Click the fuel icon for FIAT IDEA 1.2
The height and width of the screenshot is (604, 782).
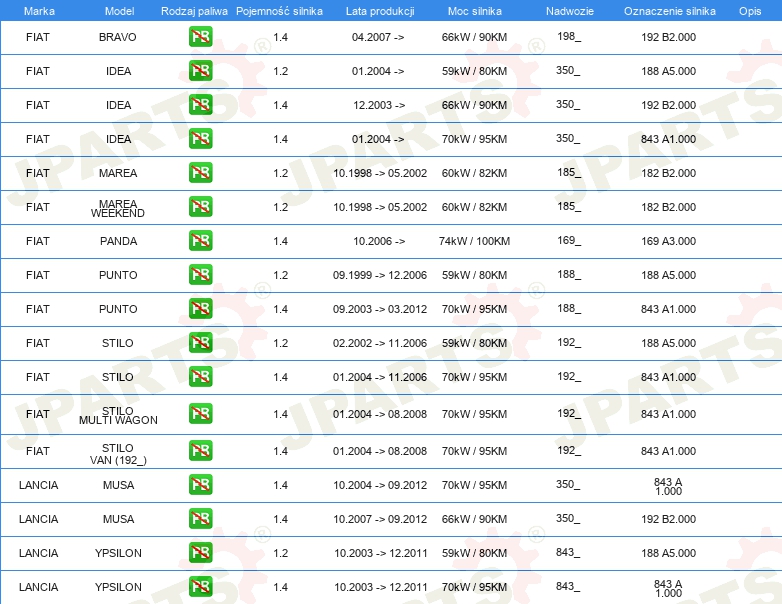click(x=200, y=71)
